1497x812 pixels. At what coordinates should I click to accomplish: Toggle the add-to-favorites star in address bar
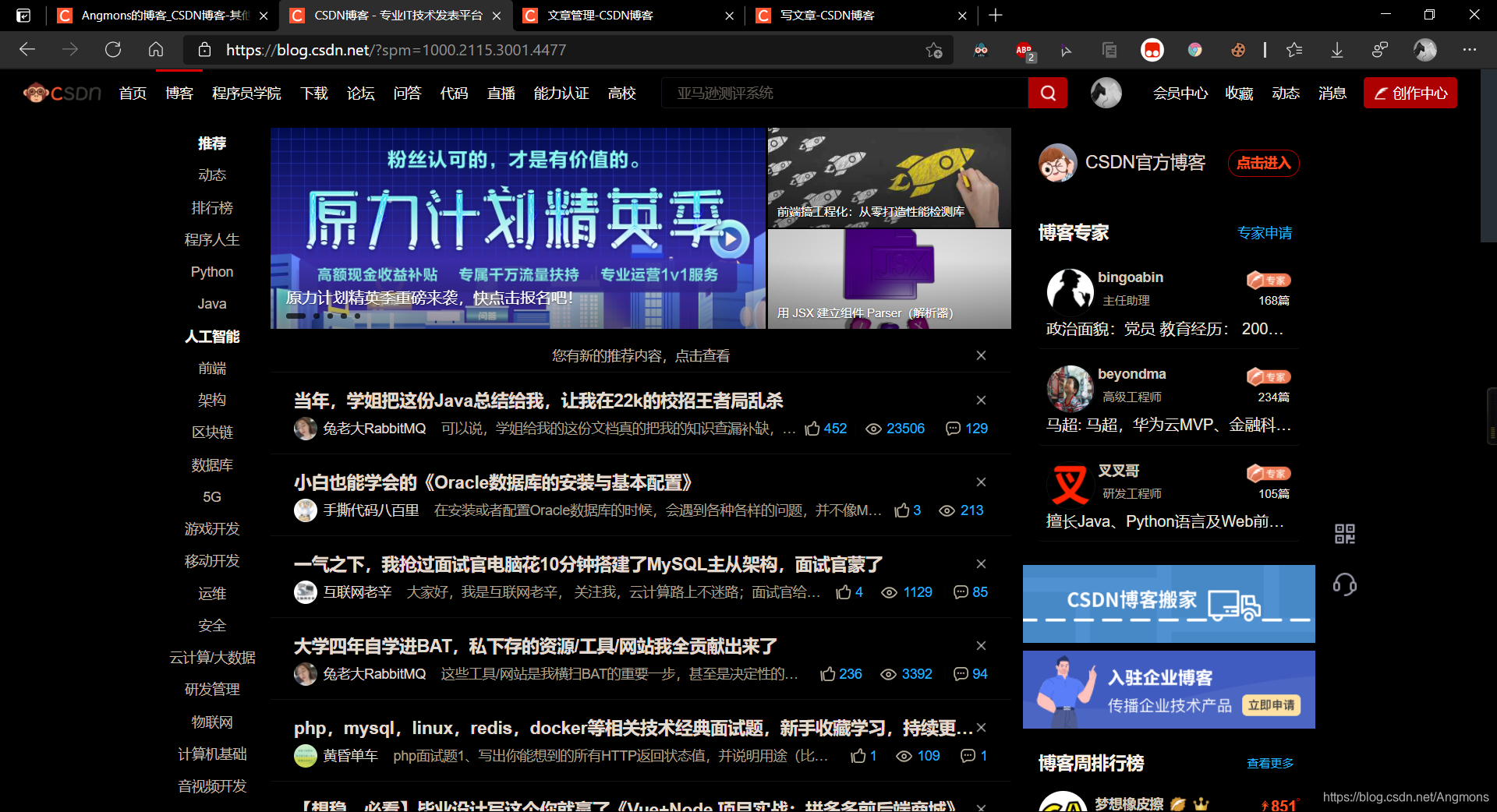tap(933, 49)
